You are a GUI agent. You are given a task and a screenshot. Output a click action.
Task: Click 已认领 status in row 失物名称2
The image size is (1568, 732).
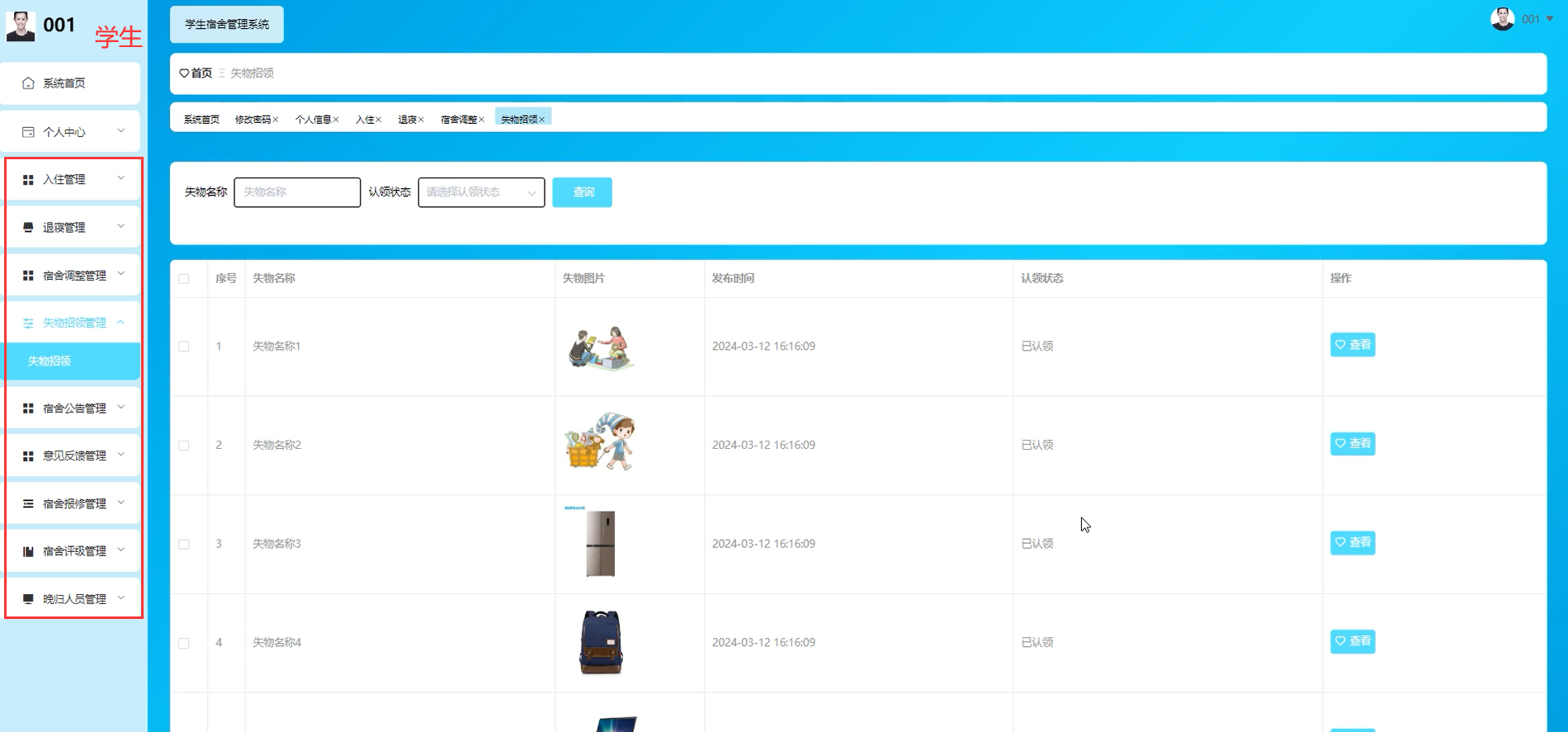point(1037,445)
